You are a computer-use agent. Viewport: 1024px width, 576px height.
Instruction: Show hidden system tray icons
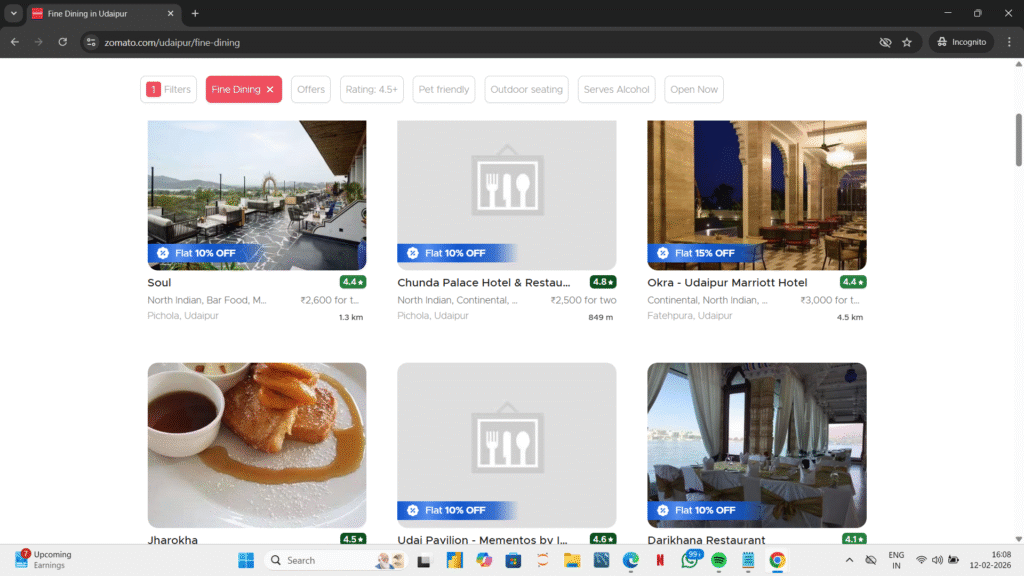point(849,560)
